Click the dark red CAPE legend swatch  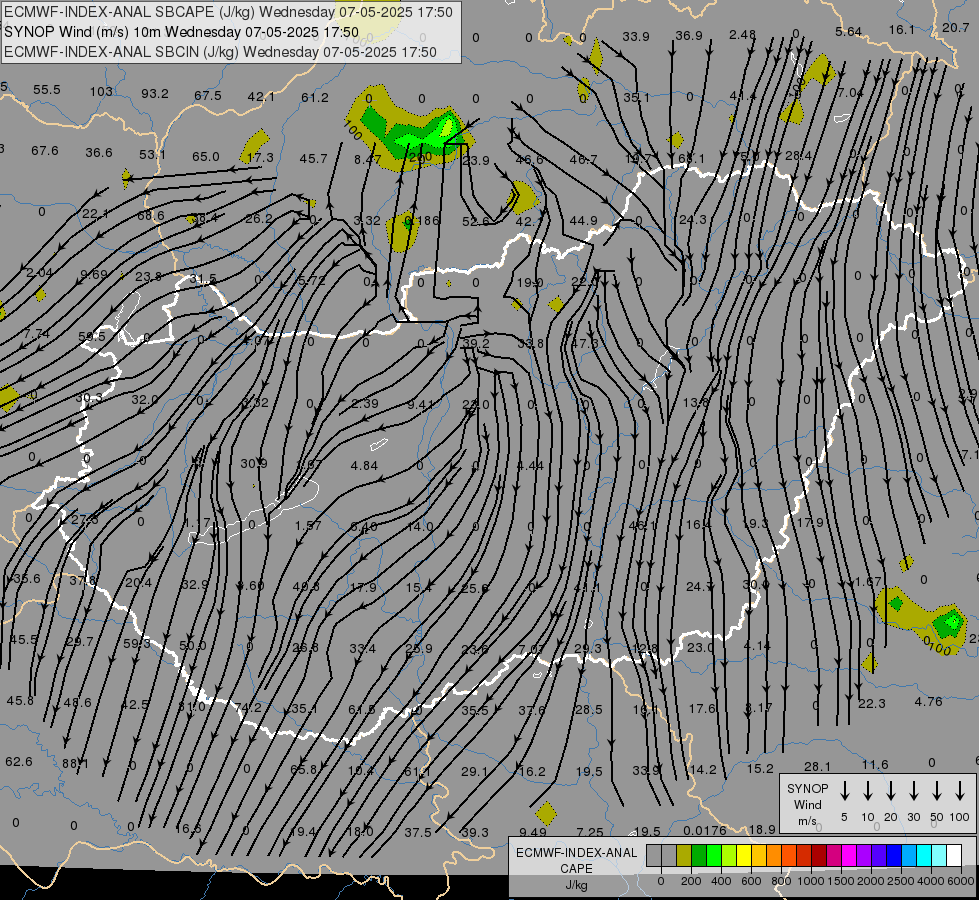[x=819, y=856]
